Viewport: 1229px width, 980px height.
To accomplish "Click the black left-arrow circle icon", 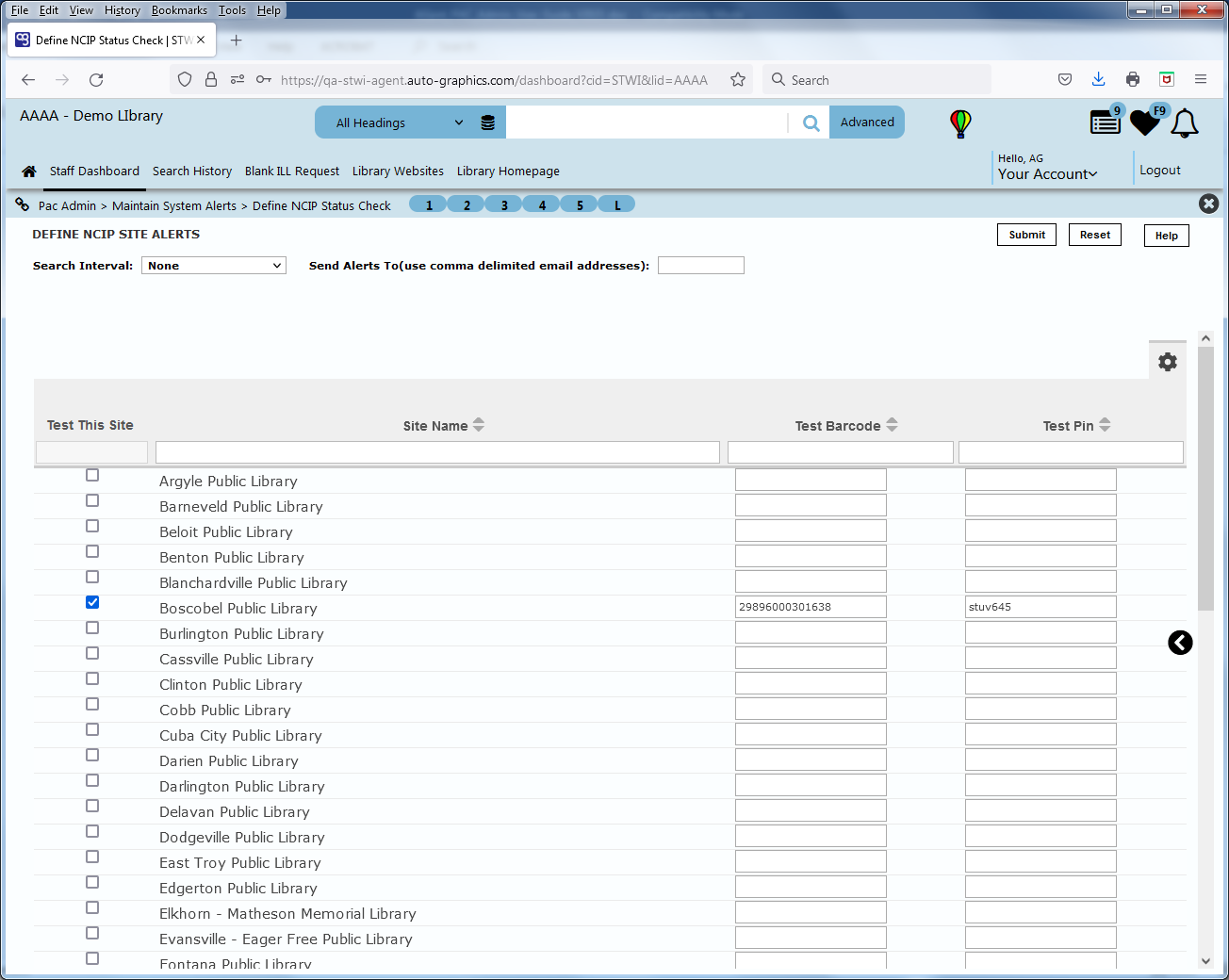I will (x=1180, y=643).
